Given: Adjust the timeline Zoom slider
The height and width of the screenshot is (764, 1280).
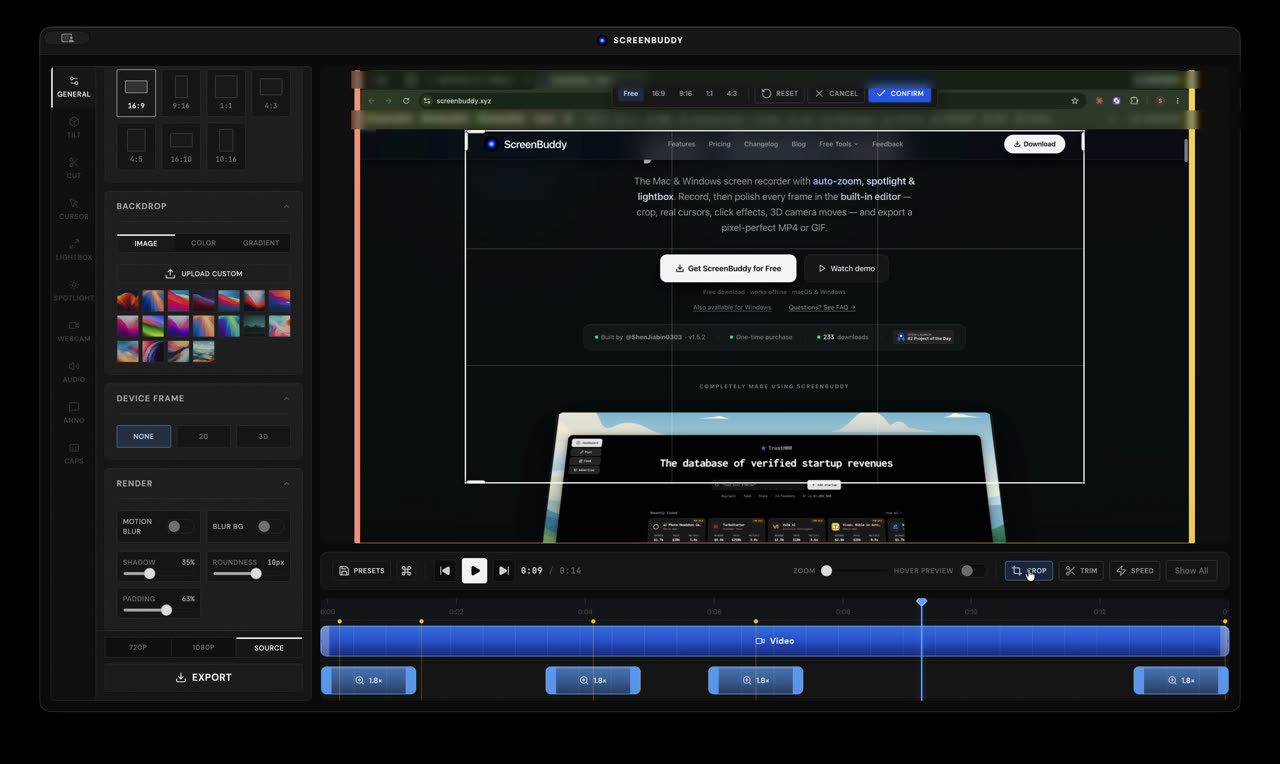Looking at the screenshot, I should [x=826, y=571].
